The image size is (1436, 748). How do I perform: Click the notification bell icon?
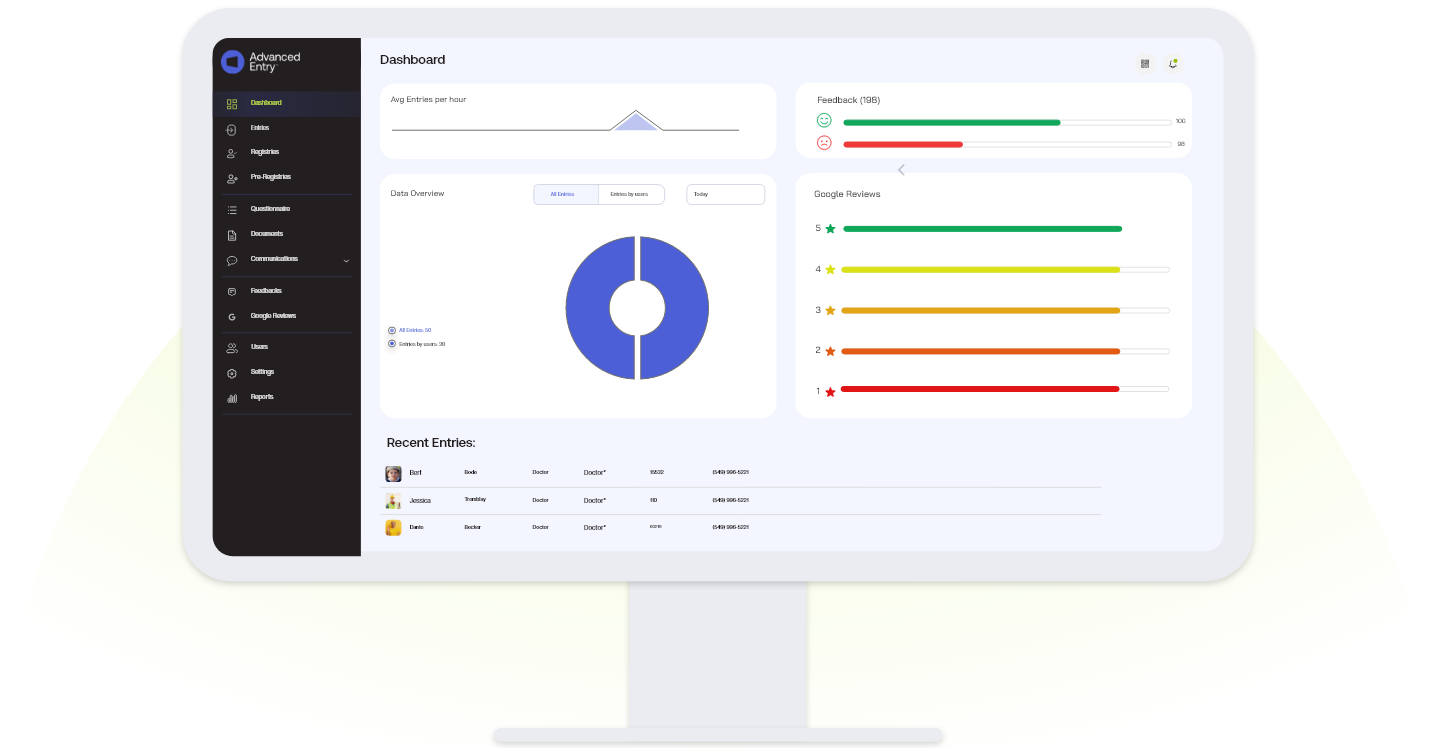click(x=1173, y=63)
